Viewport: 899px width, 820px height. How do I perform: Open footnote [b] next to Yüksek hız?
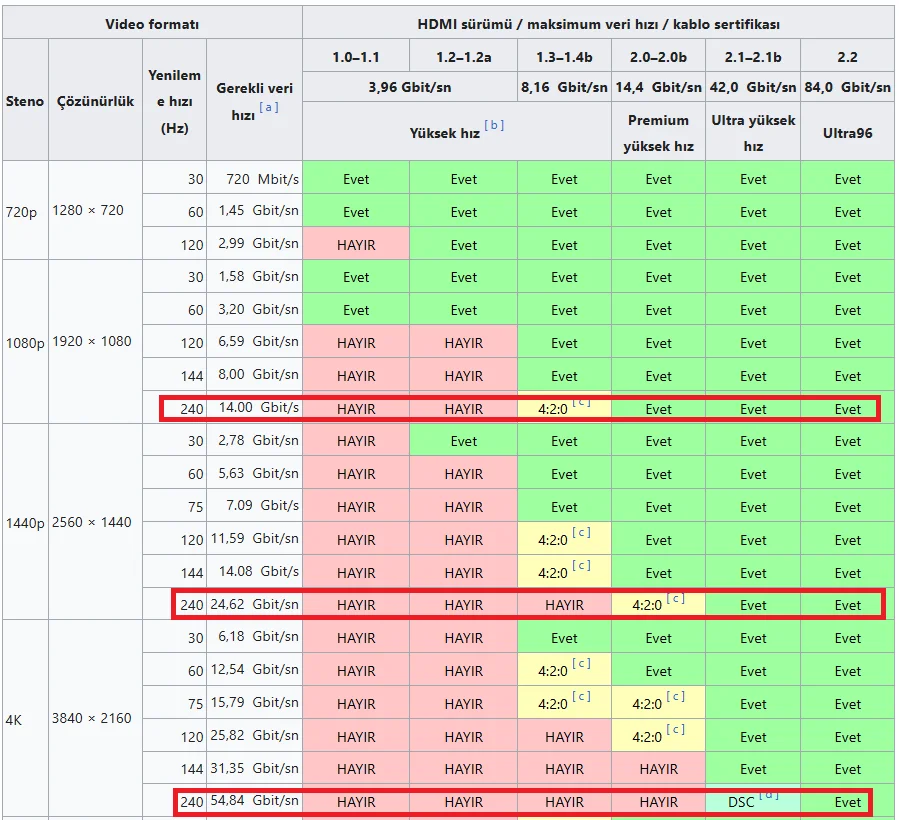pyautogui.click(x=494, y=126)
